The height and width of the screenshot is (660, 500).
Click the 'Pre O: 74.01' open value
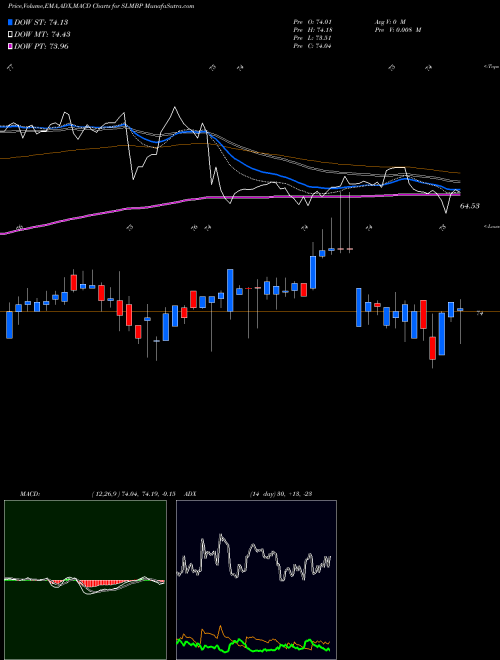pos(312,21)
